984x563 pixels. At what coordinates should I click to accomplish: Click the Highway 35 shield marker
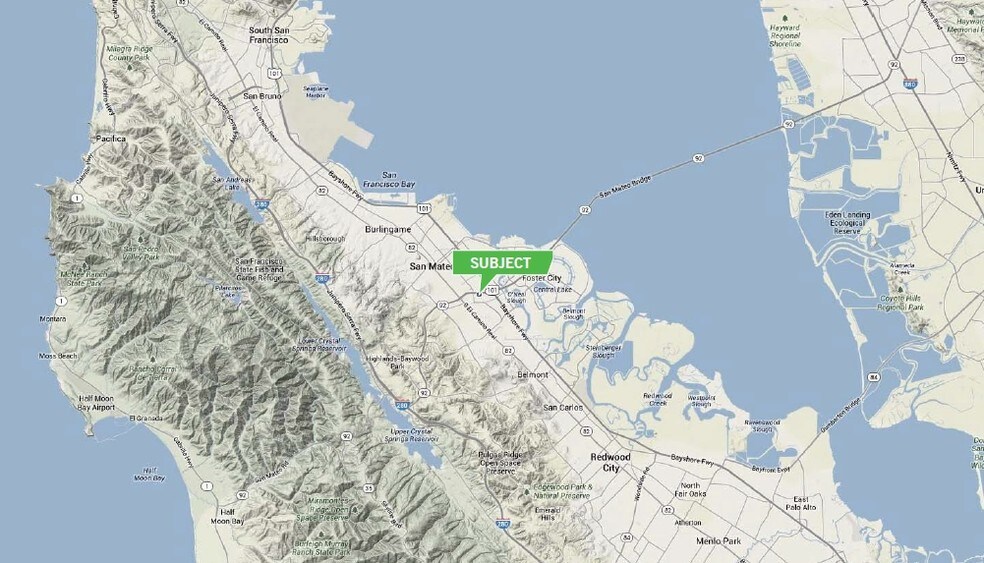[368, 488]
